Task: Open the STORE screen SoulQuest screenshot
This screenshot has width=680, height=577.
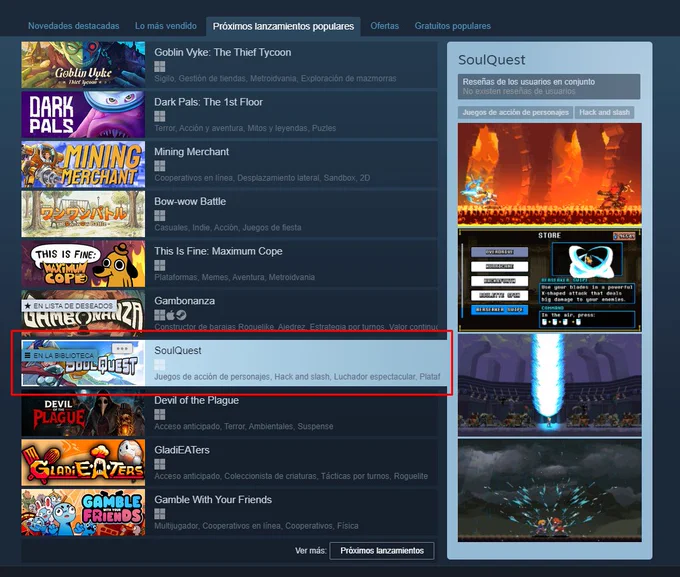Action: [x=549, y=280]
